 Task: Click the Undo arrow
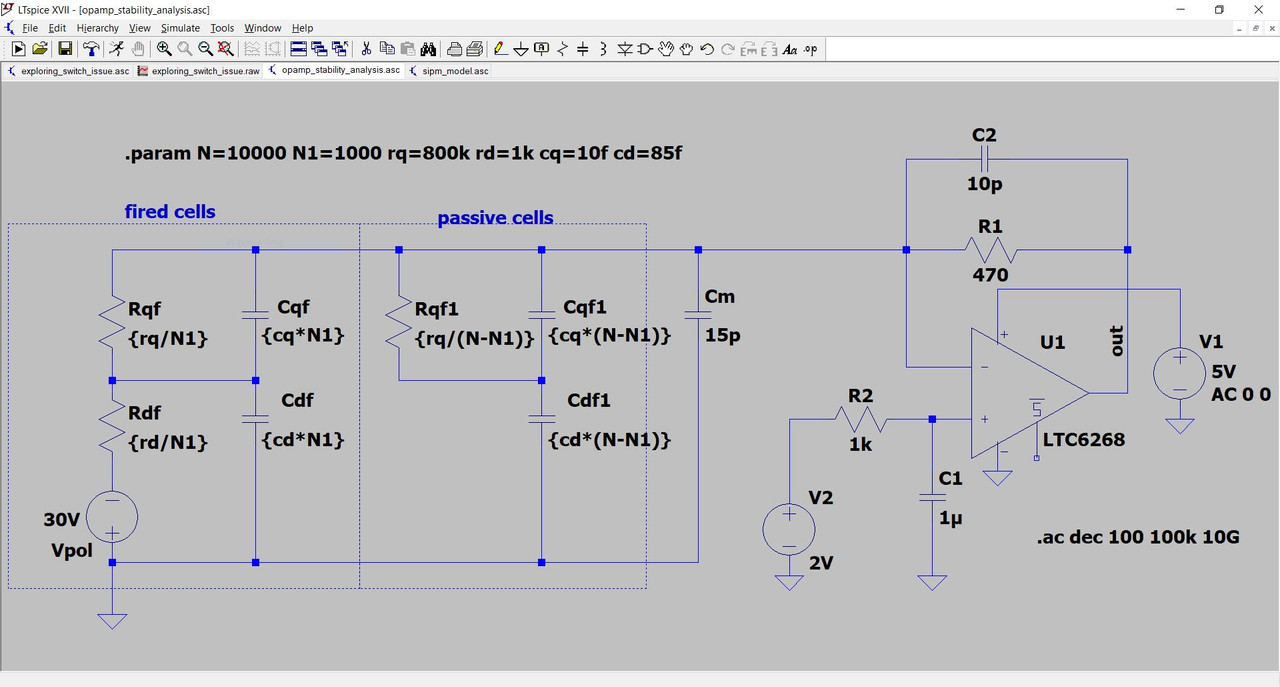(x=707, y=49)
